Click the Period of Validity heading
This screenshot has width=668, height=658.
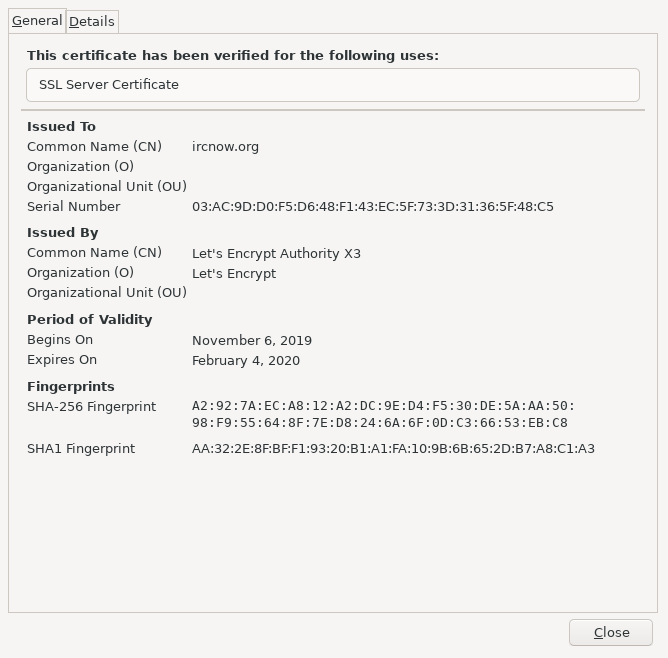coord(89,320)
